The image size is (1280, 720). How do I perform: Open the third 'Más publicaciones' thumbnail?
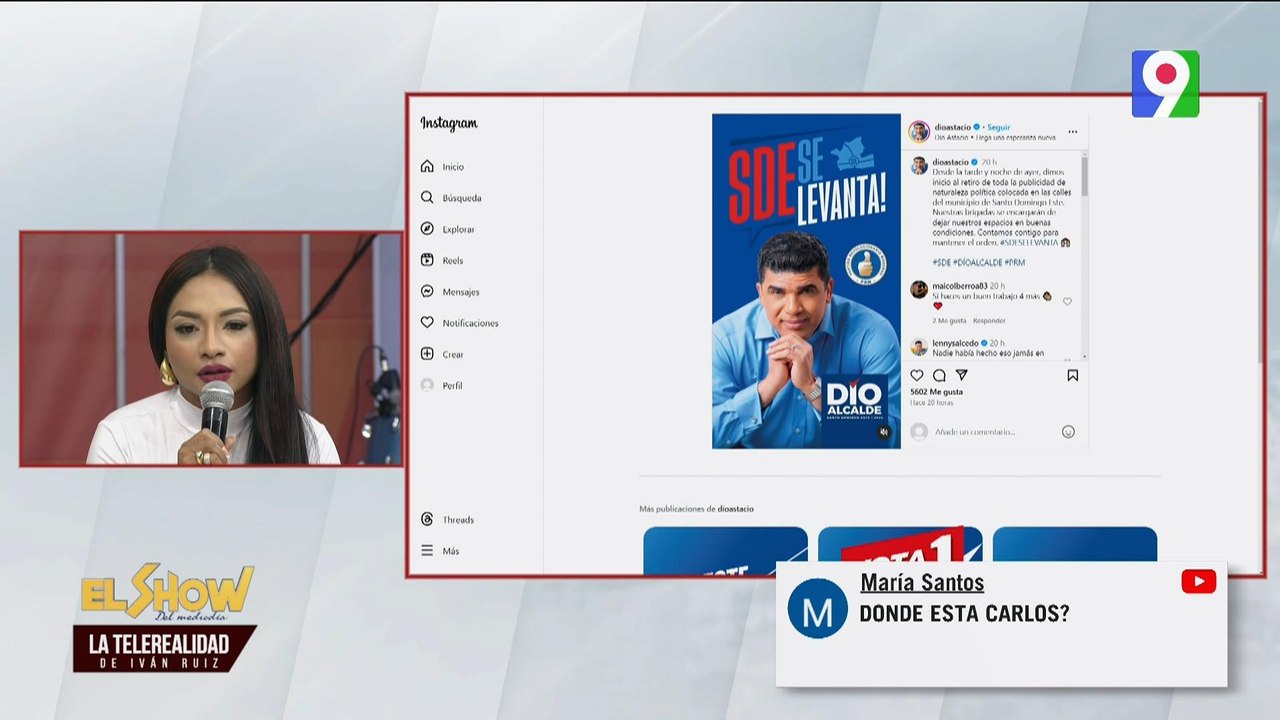pyautogui.click(x=1075, y=551)
